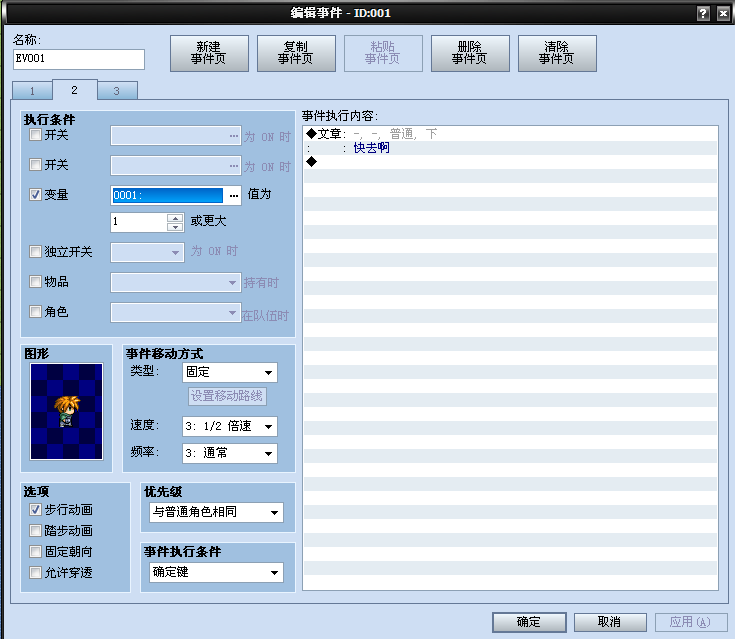
Task: Decrease variable value with down arrow
Action: 175,227
